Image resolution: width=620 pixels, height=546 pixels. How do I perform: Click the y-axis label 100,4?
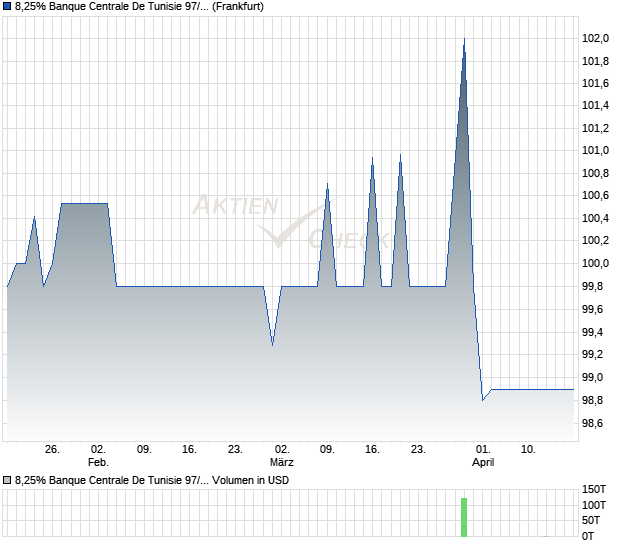(x=595, y=218)
